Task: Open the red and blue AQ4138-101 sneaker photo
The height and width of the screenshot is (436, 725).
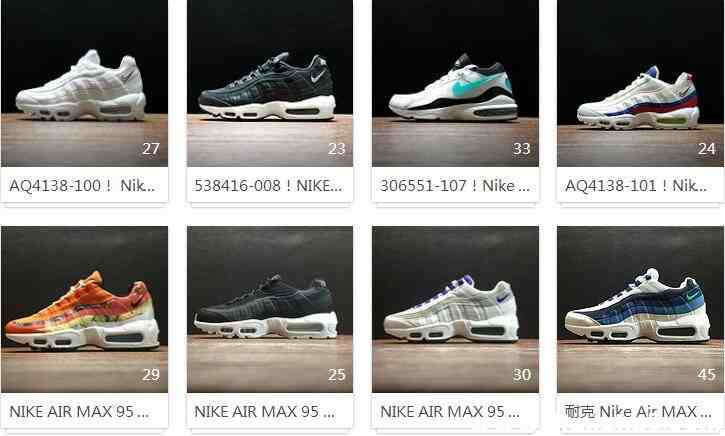Action: pos(640,83)
